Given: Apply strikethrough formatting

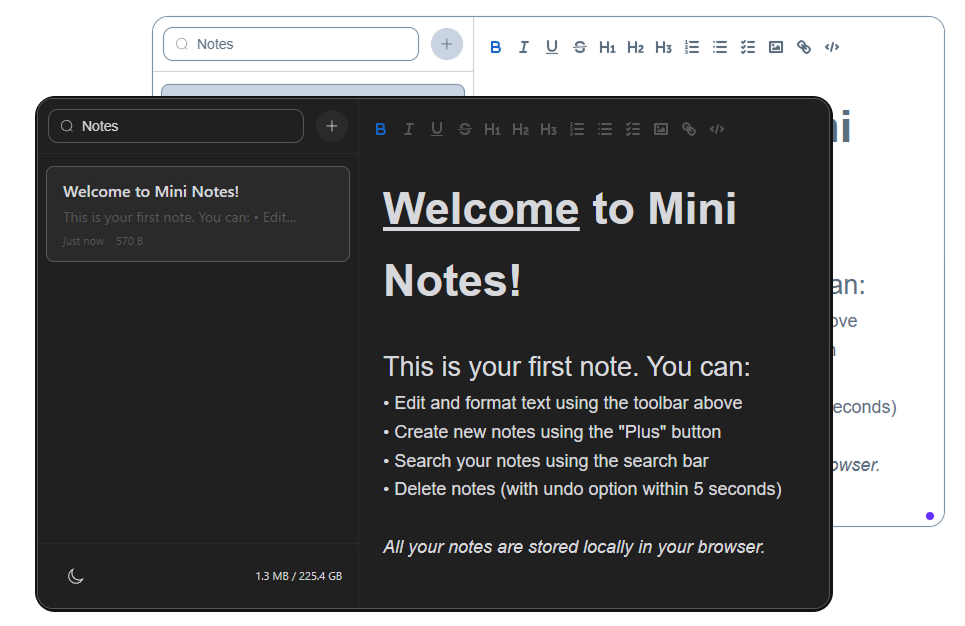Looking at the screenshot, I should [464, 128].
